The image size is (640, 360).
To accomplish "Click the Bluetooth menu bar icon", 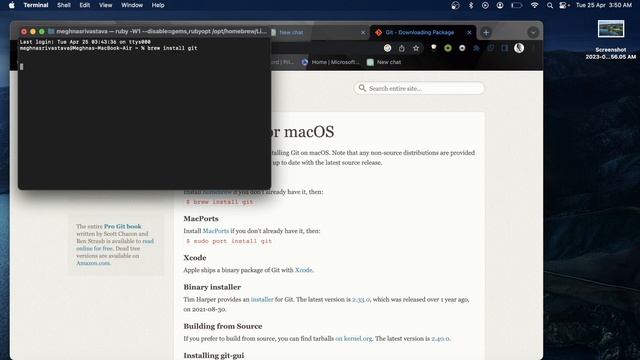I will pyautogui.click(x=471, y=5).
